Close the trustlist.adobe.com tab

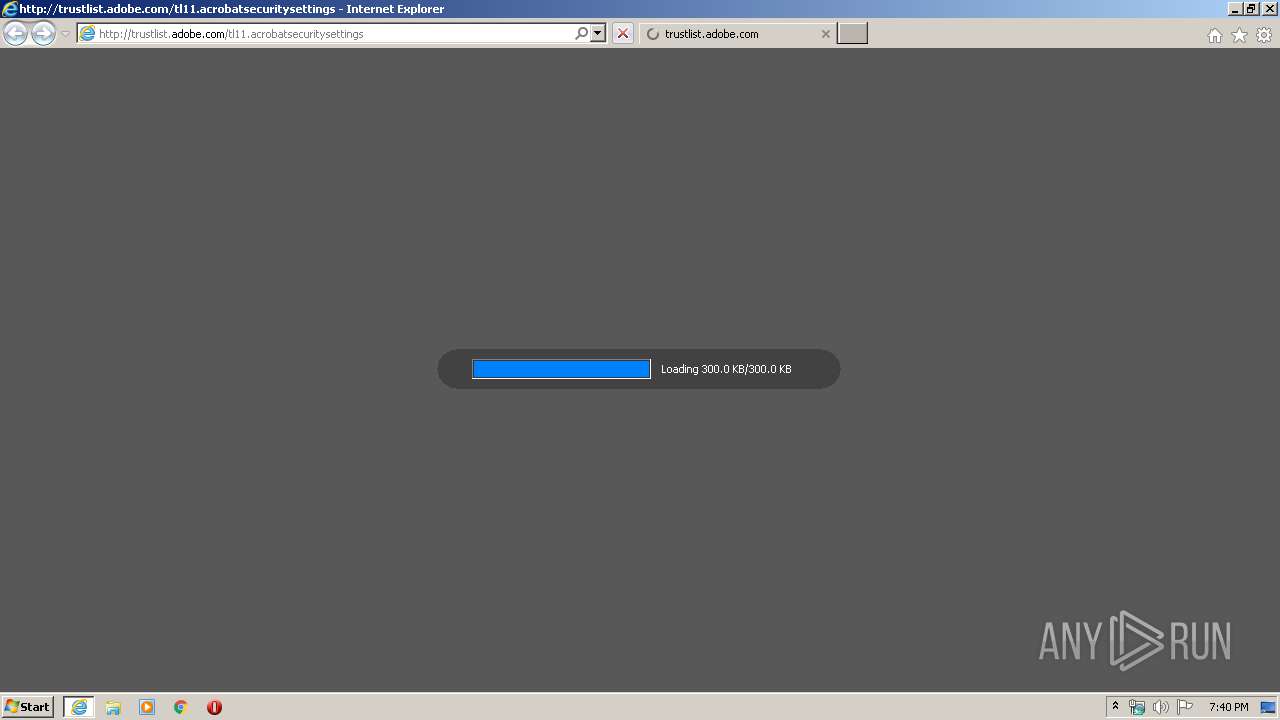(x=826, y=34)
